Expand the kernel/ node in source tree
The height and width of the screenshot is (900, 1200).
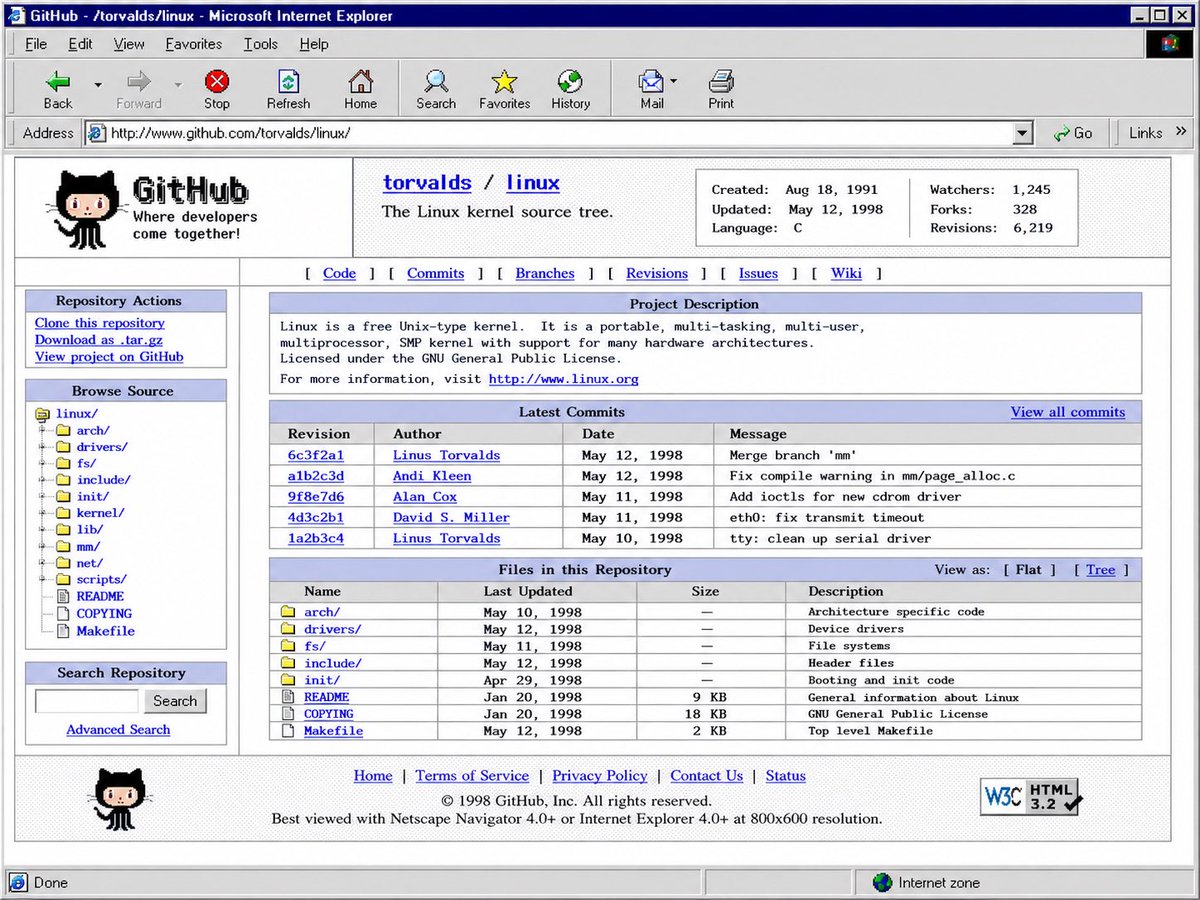[x=43, y=513]
